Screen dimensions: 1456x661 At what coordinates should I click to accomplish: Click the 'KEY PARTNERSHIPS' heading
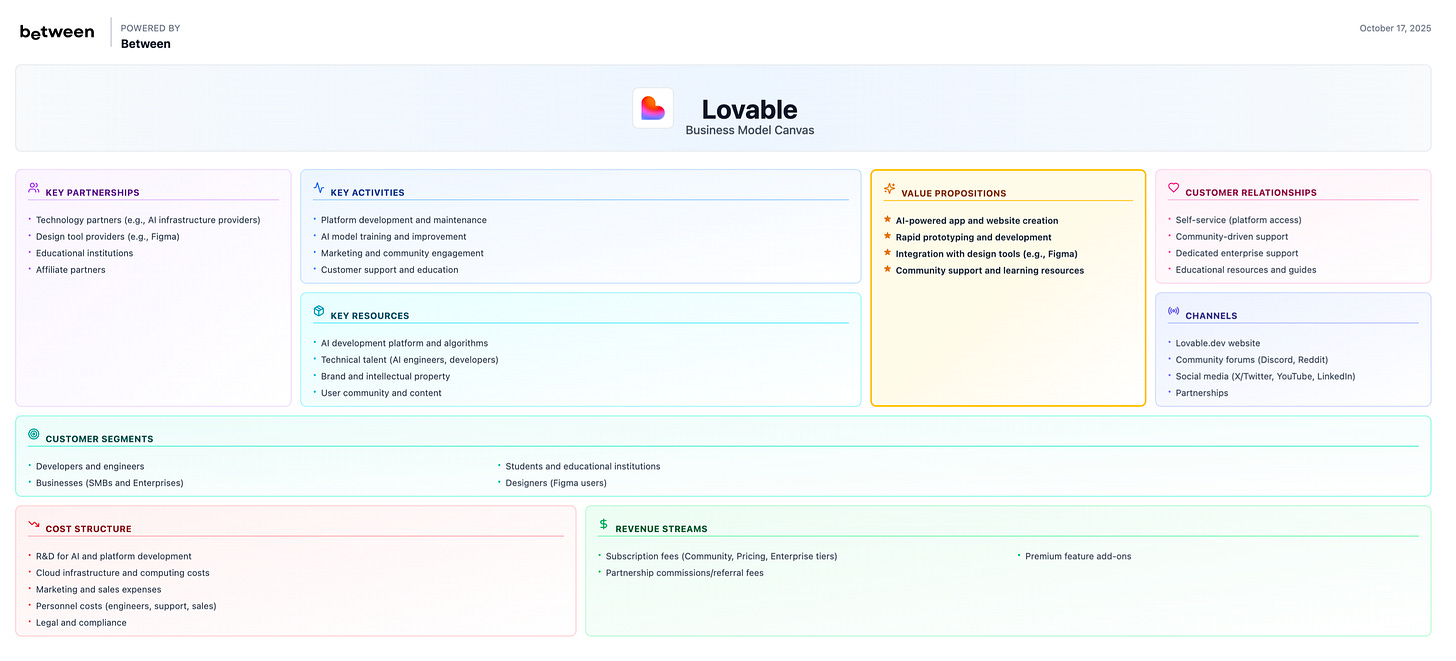93,193
